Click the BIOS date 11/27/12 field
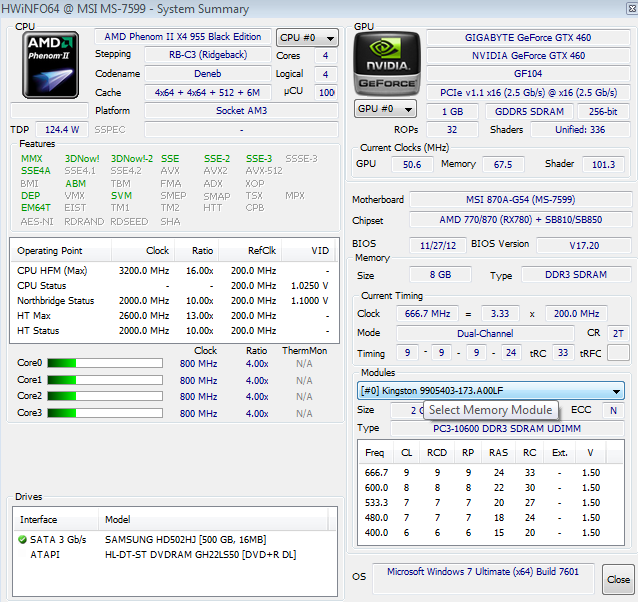Screen dimensions: 641x602 pos(438,245)
